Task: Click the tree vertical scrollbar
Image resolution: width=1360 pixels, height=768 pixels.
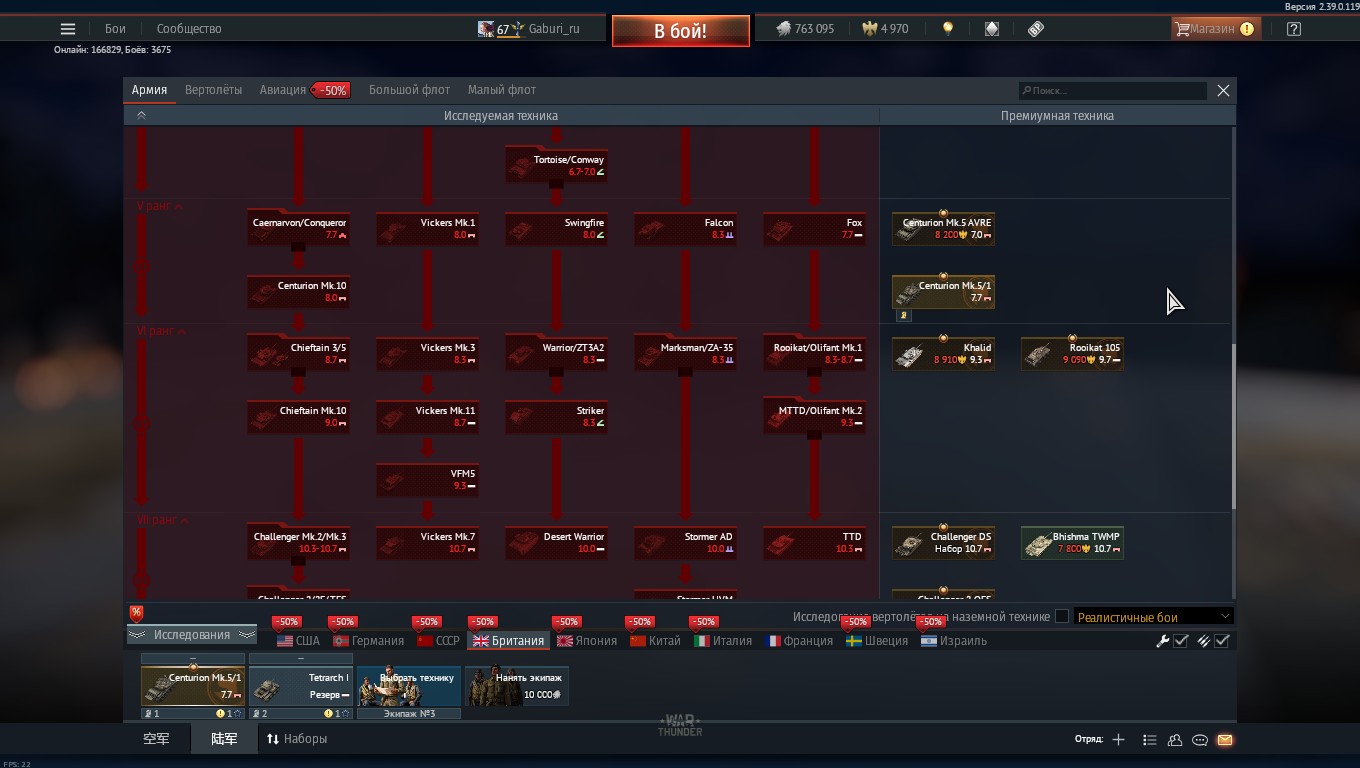Action: [x=1233, y=427]
